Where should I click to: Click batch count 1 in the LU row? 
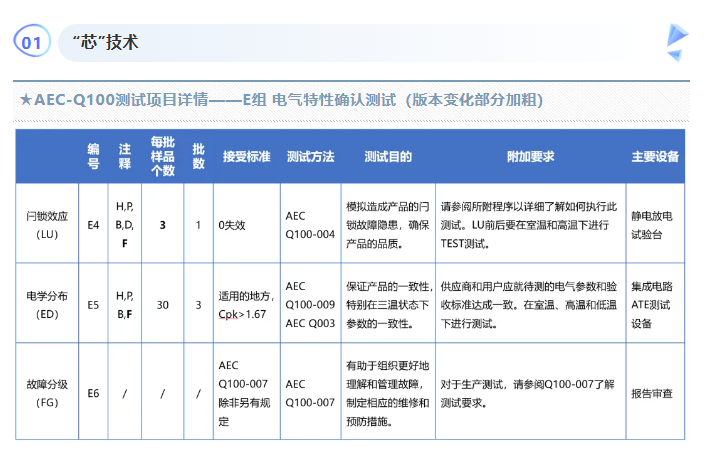(x=198, y=225)
